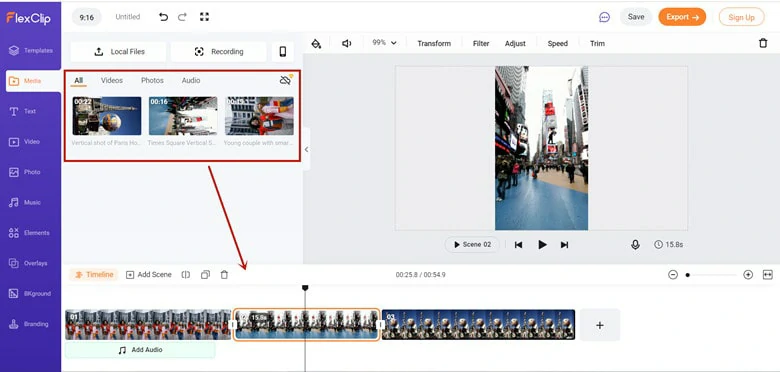
Task: Skip to previous scene
Action: pos(518,245)
